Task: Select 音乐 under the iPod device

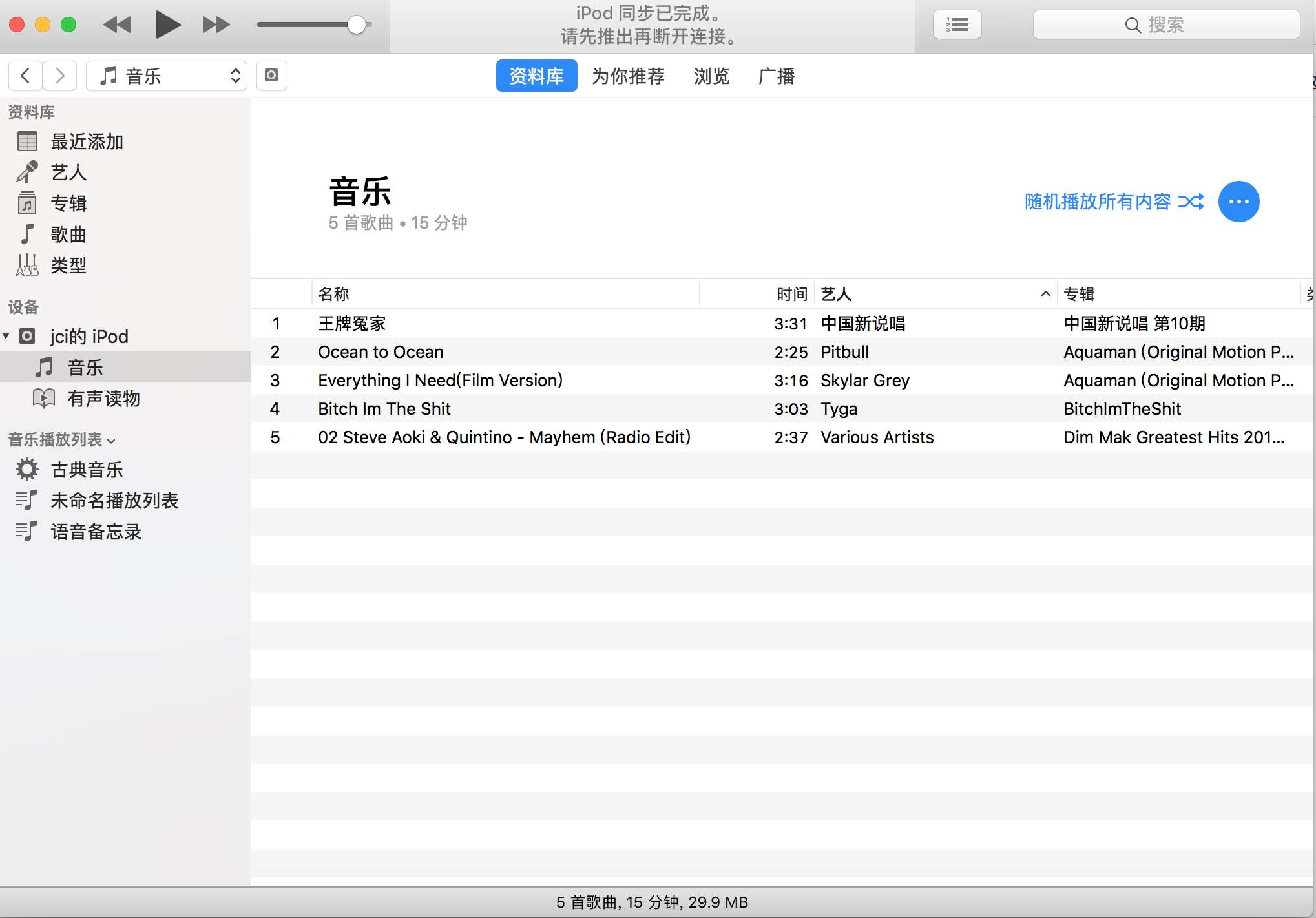Action: tap(125, 367)
